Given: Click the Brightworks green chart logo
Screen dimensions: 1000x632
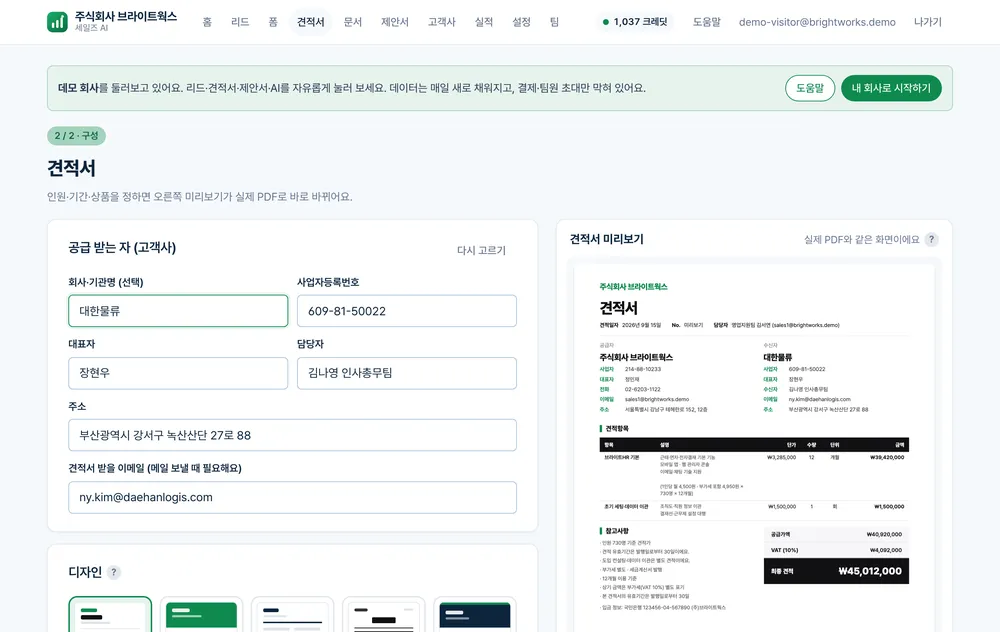Looking at the screenshot, I should (57, 22).
